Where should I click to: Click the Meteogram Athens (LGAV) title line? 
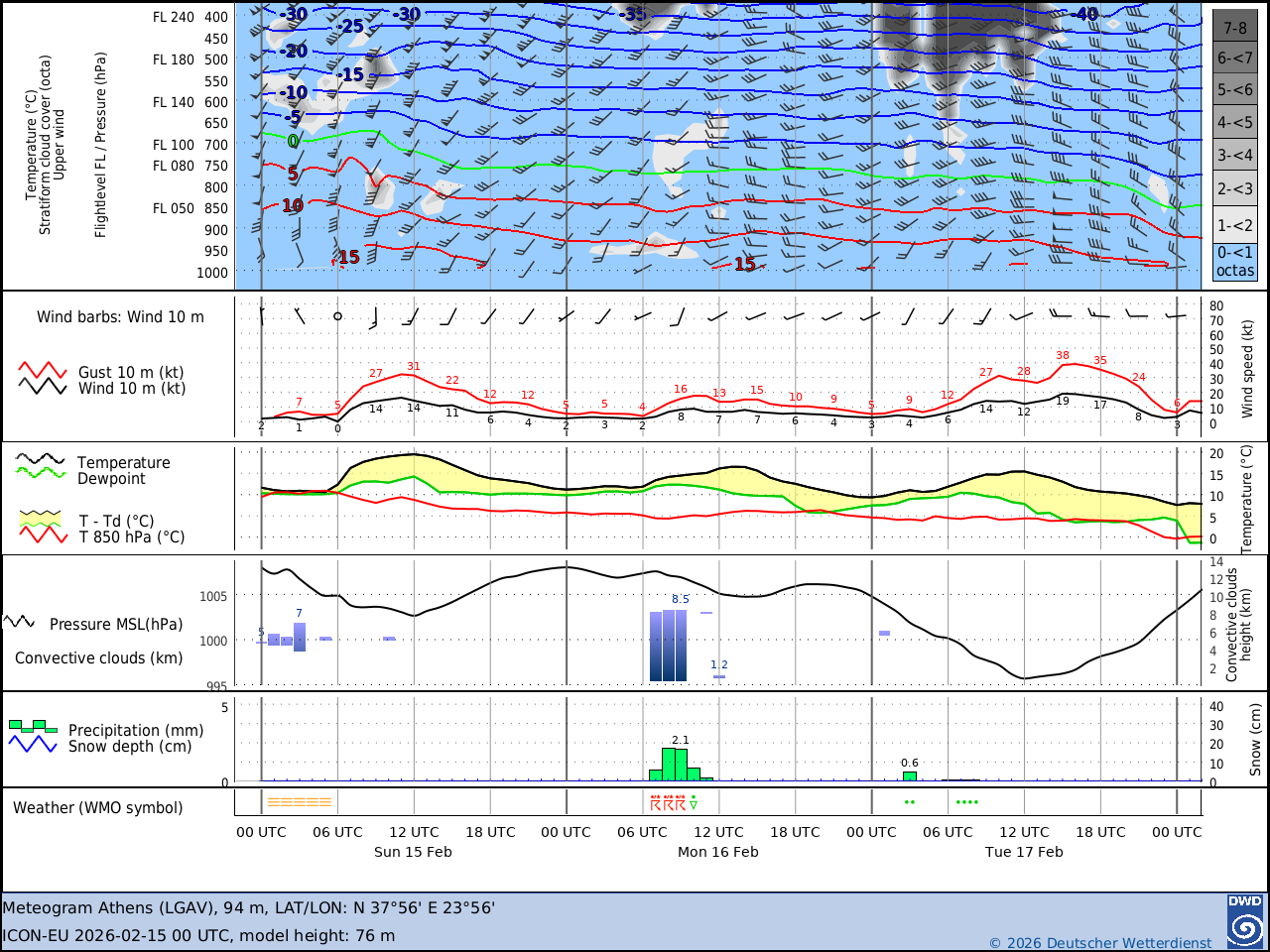pyautogui.click(x=248, y=907)
